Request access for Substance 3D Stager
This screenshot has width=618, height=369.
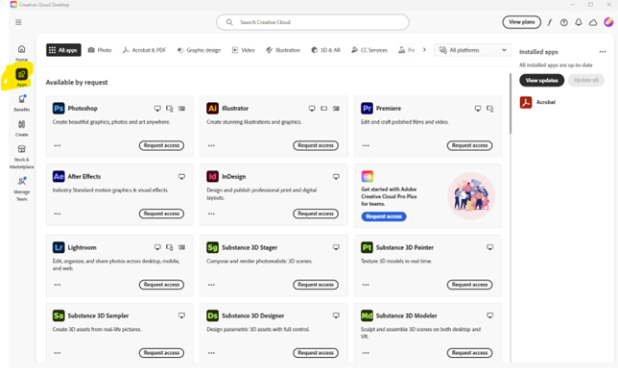[316, 285]
